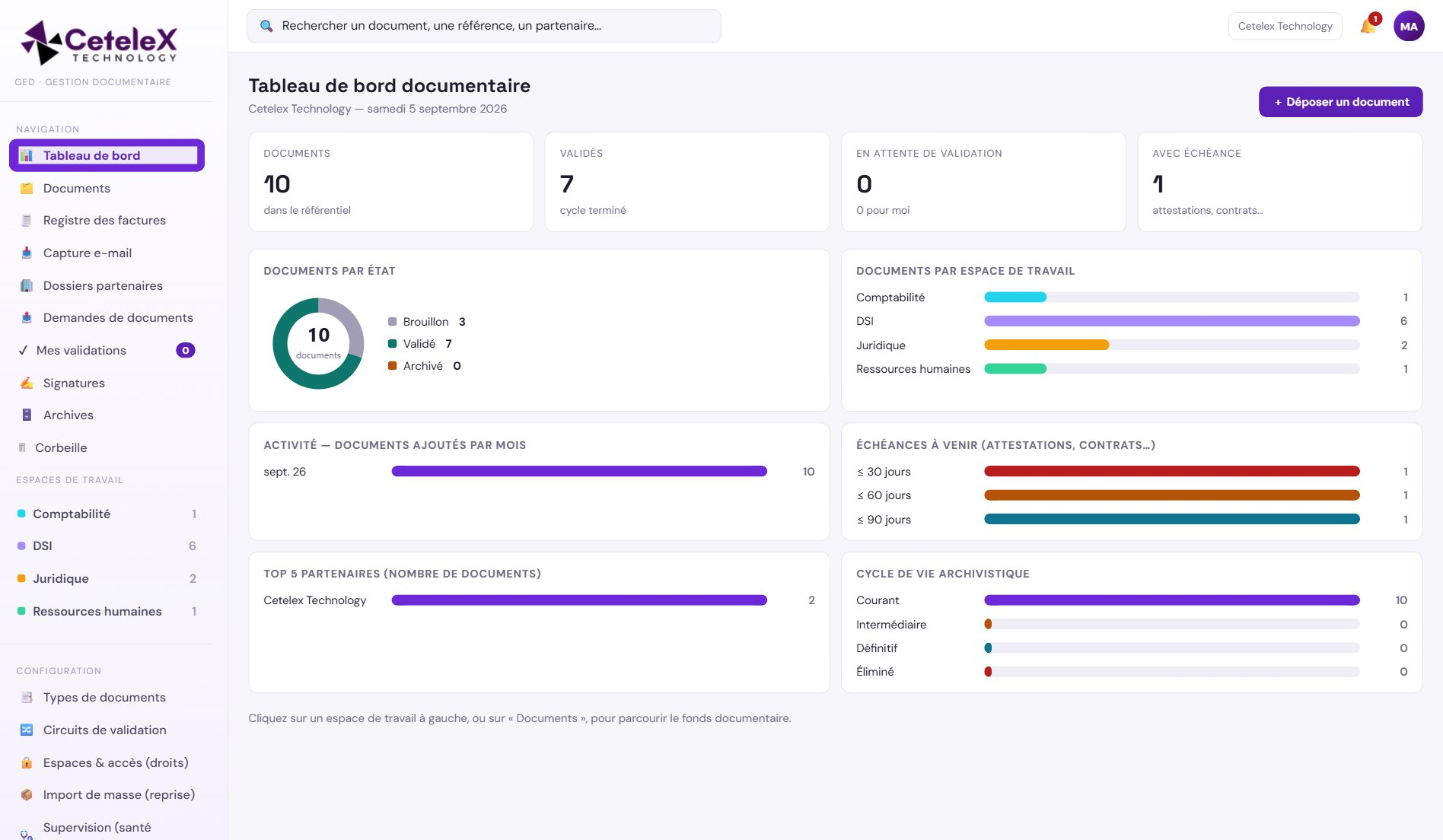This screenshot has width=1443, height=840.
Task: Click the Circuits de validation shuffle icon
Action: 27,730
